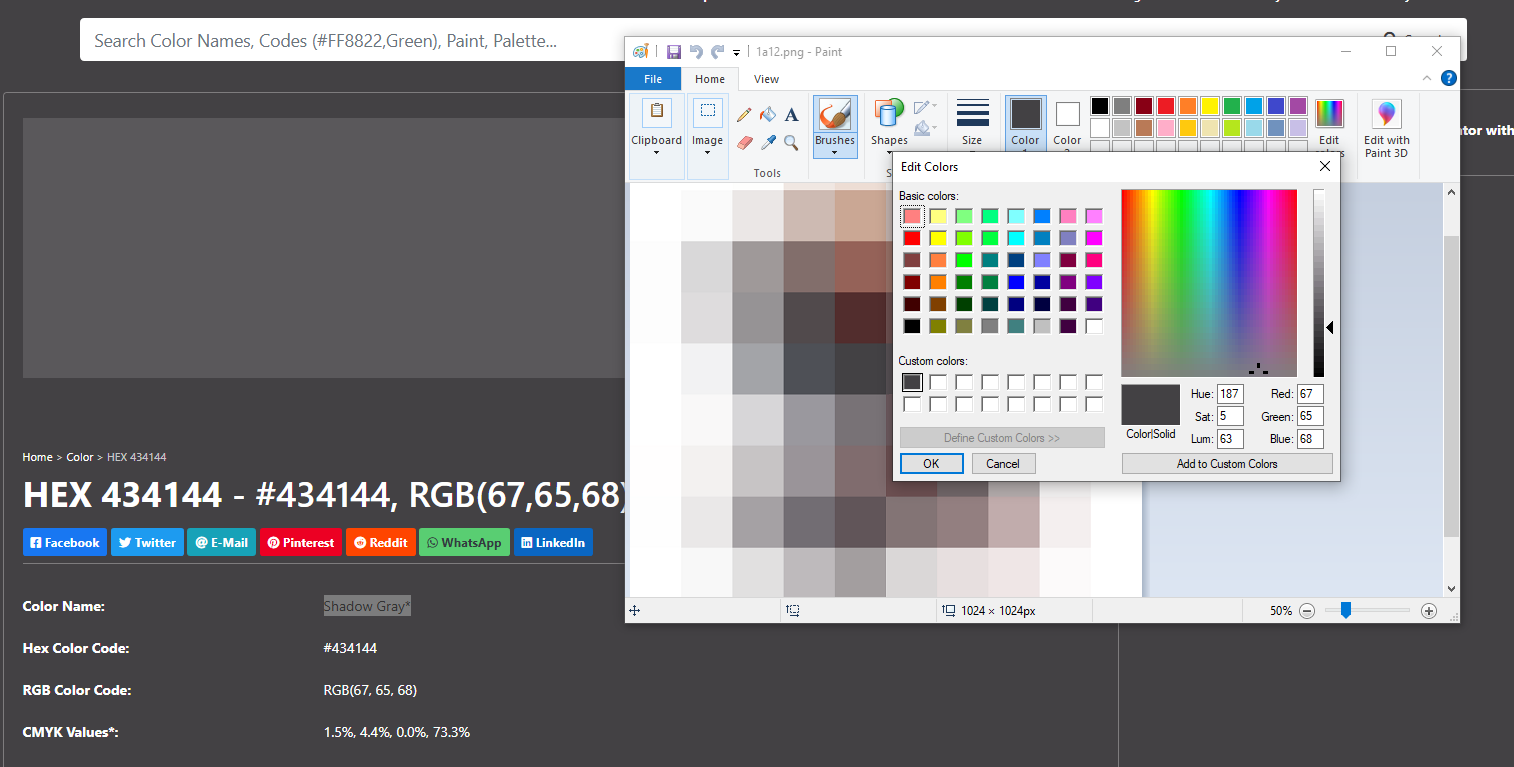
Task: Expand the Brushes dropdown arrow
Action: coord(834,153)
